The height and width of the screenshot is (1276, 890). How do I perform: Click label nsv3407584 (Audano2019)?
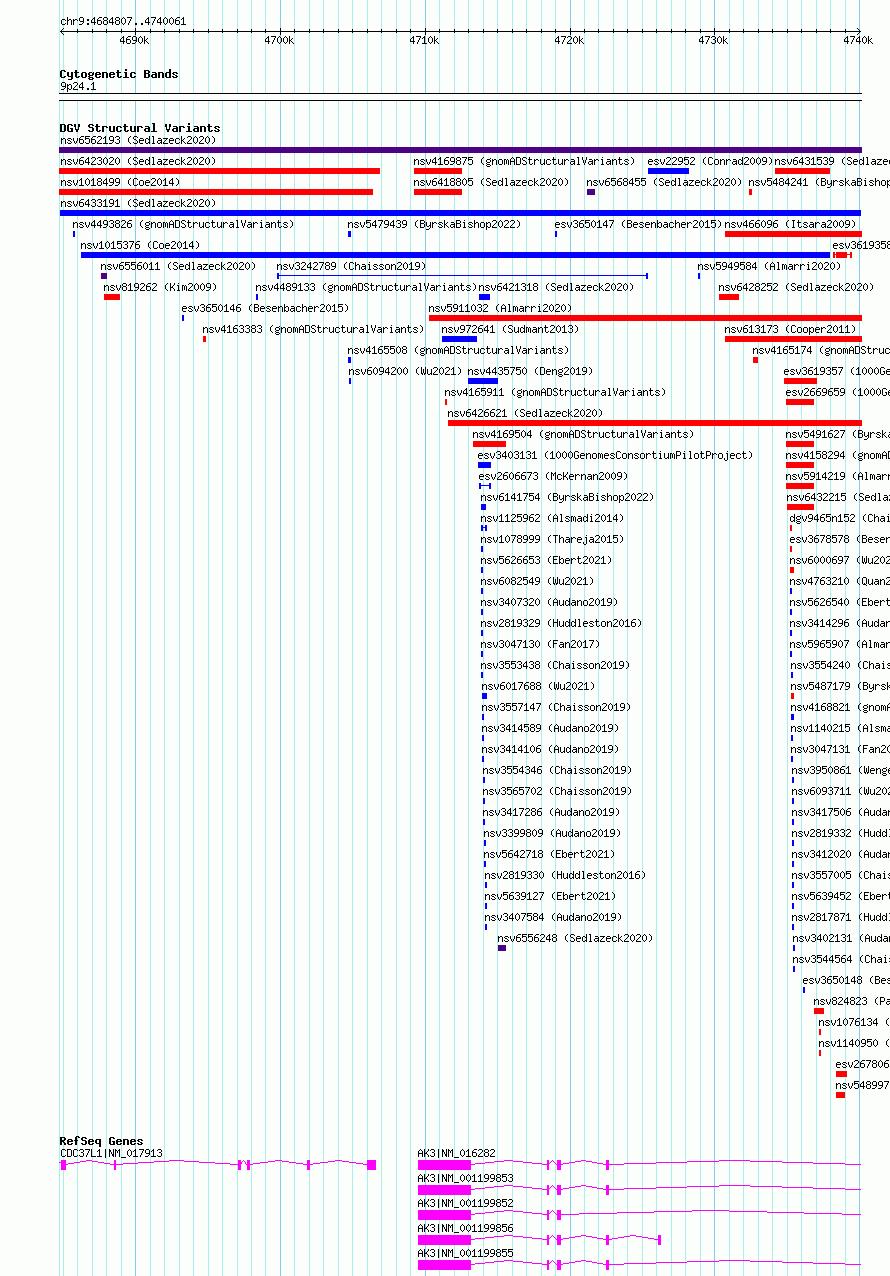click(554, 917)
